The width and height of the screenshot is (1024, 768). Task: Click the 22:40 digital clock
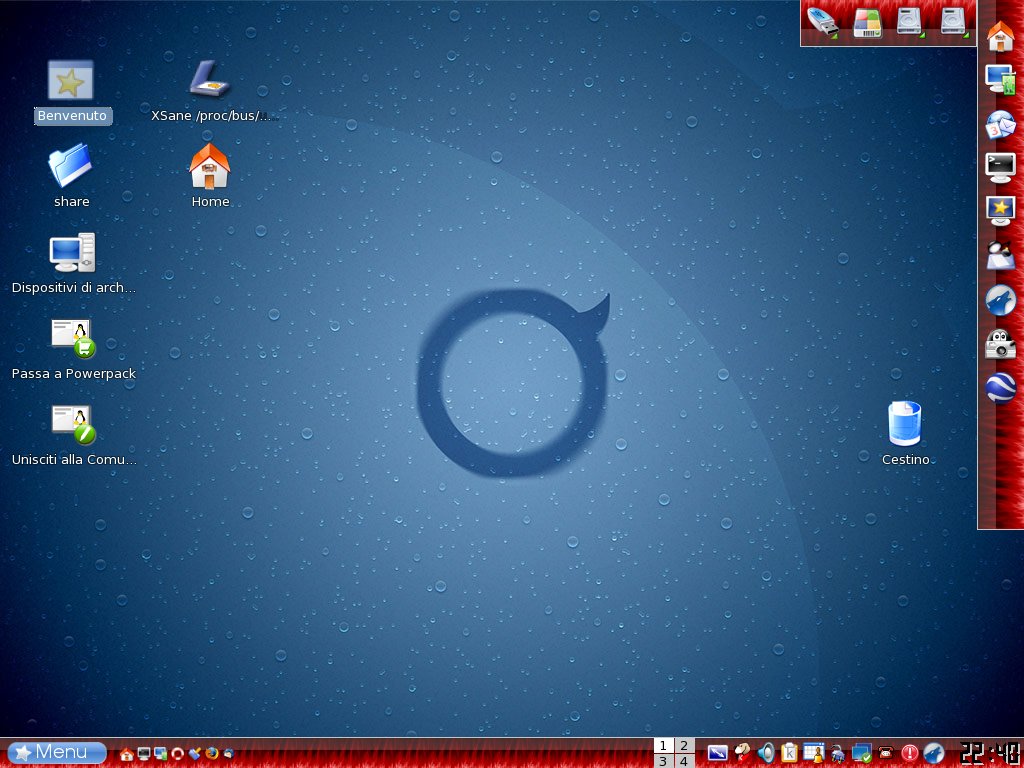[991, 754]
